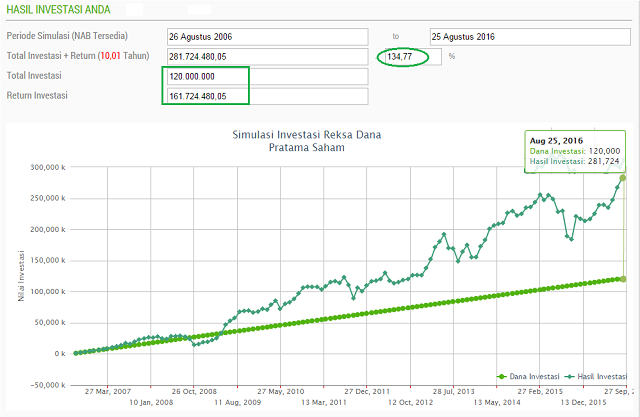Toggle the Dana Investasi series in legend
Screen dimensions: 640x417
(x=526, y=376)
